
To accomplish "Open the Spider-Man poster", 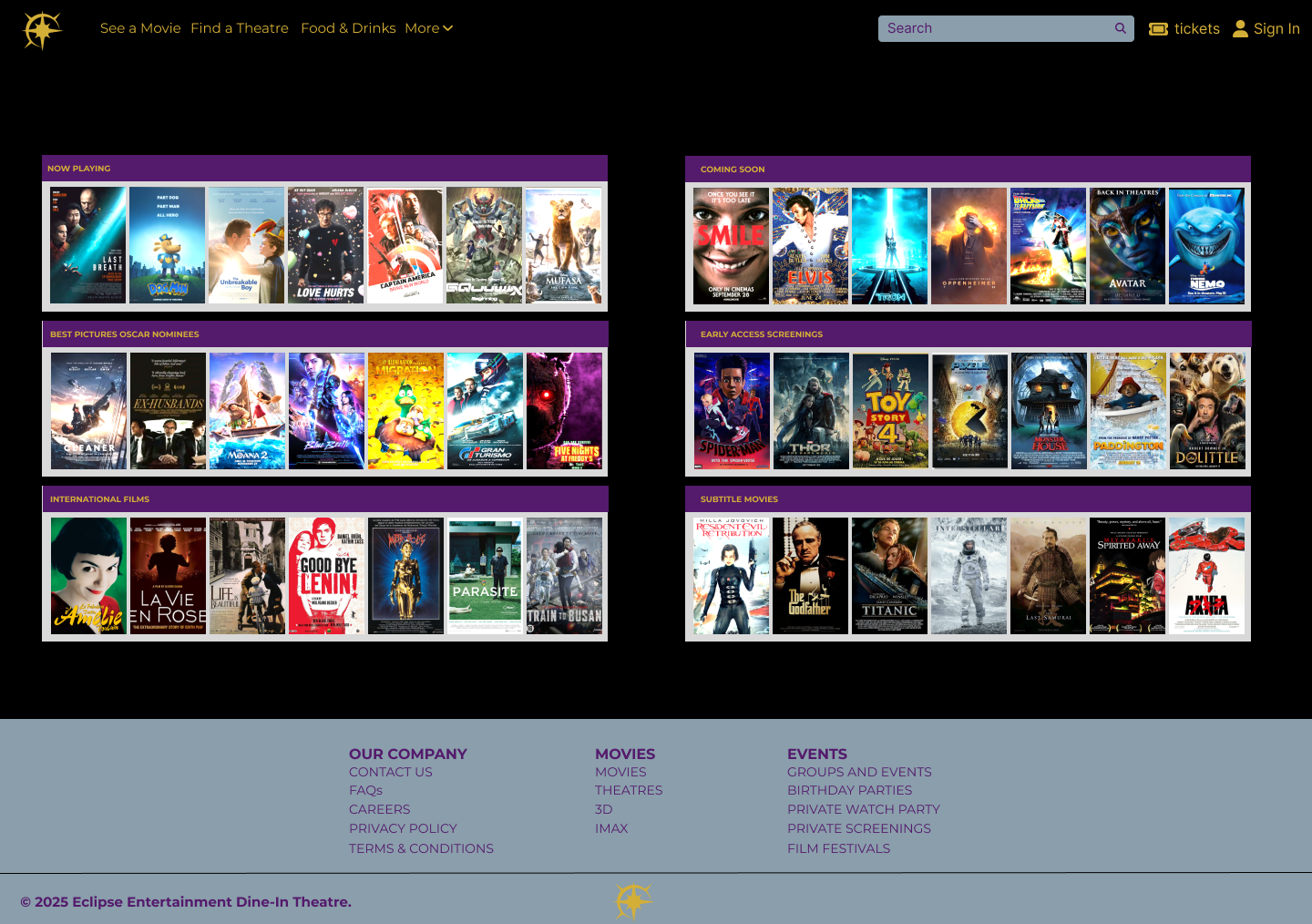I will click(732, 411).
